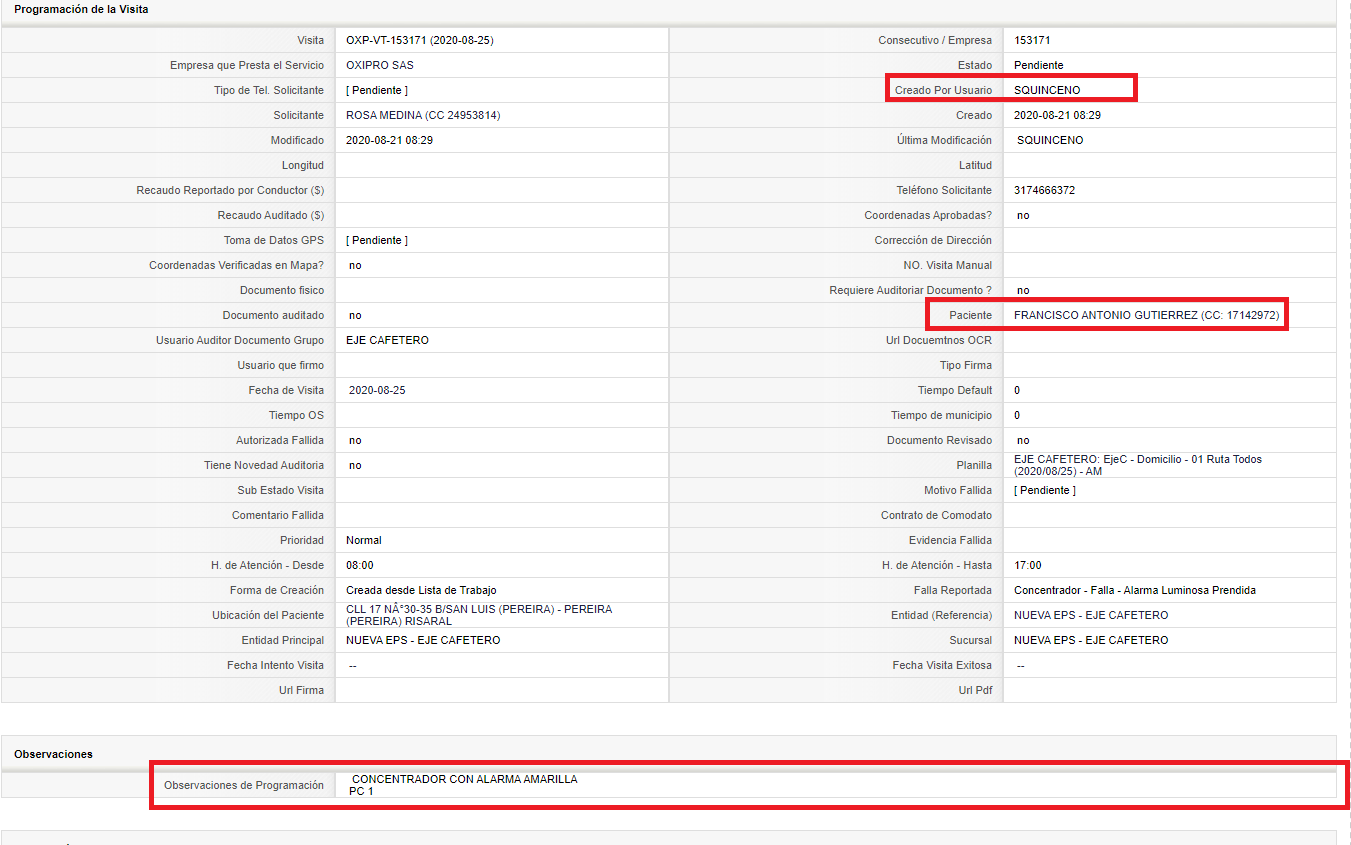Click the Creado date 2020-08-21 08:29
The image size is (1351, 845).
[x=1058, y=115]
